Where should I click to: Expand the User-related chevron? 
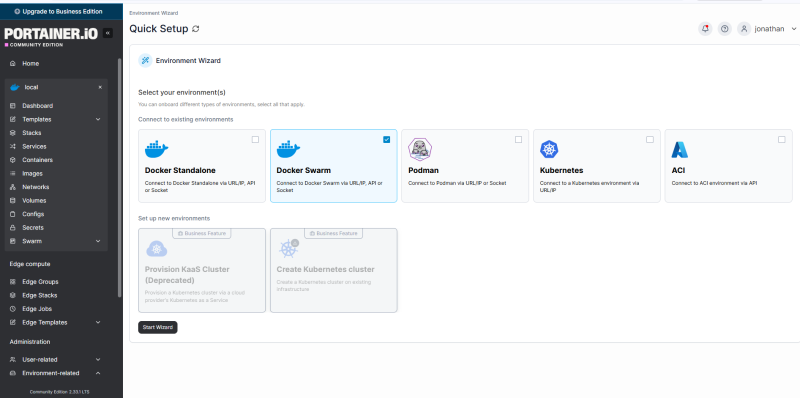98,360
